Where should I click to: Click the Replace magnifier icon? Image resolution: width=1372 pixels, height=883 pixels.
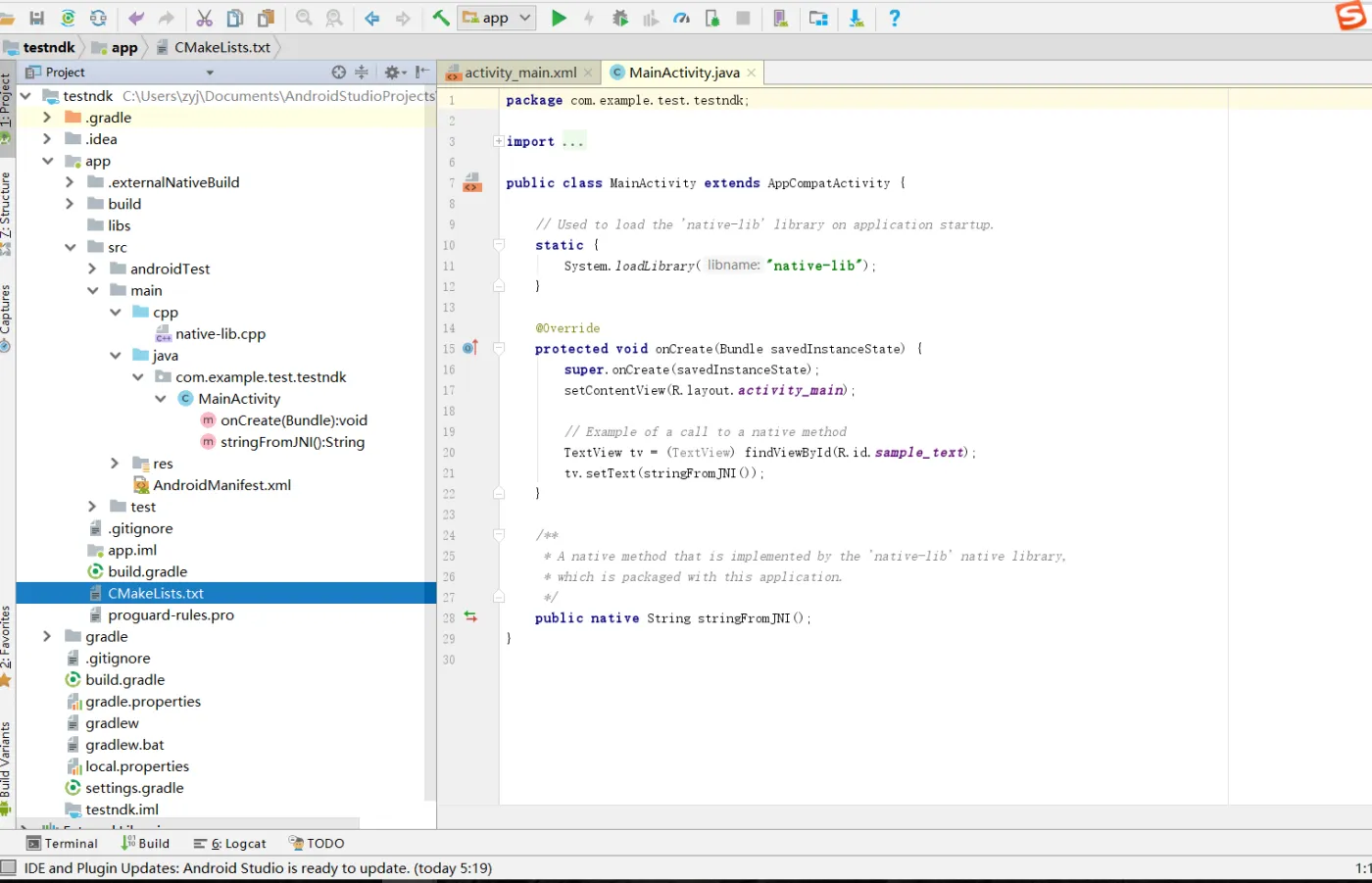(334, 18)
